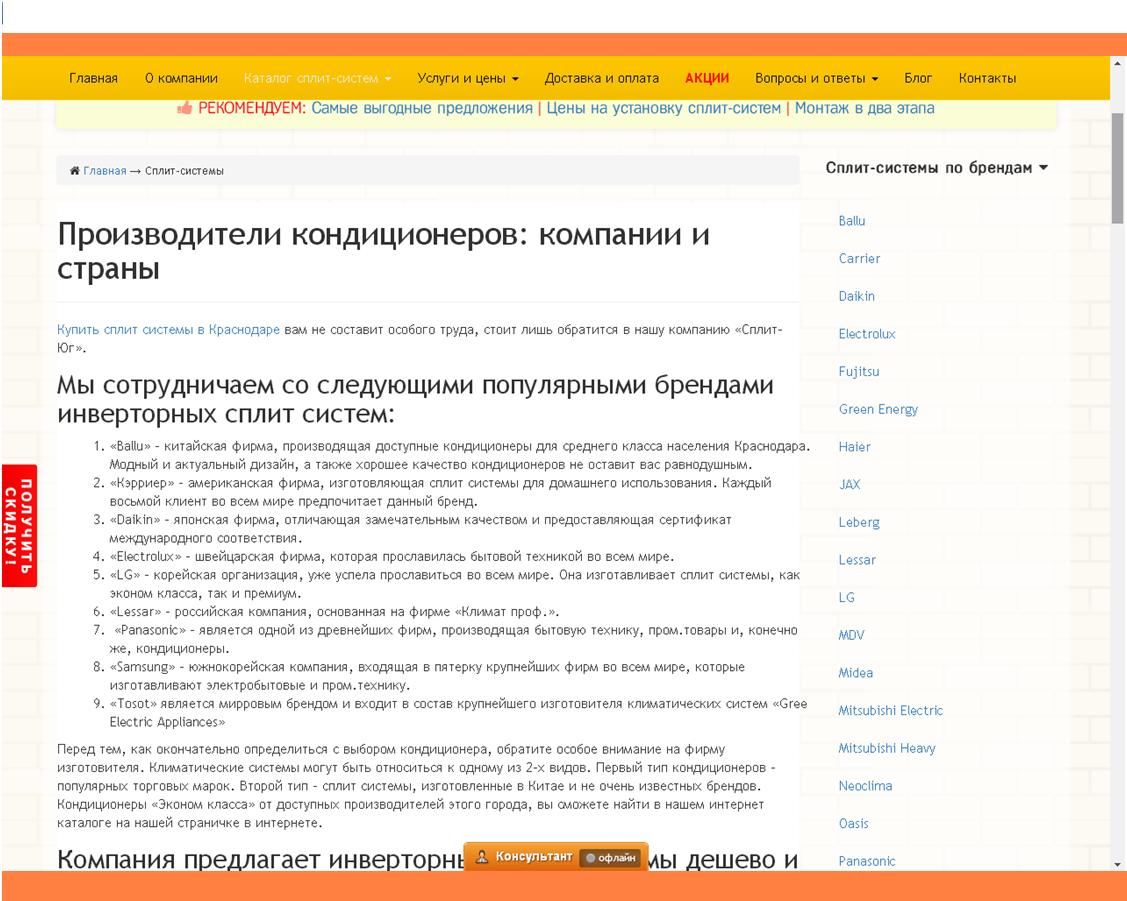Click the red Получить скидку side button
Viewport: 1127px width, 901px height.
(x=19, y=526)
